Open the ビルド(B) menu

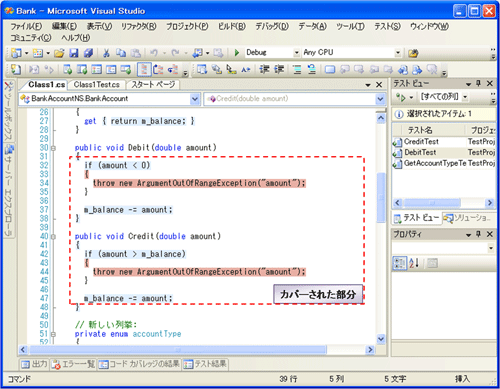tap(232, 26)
